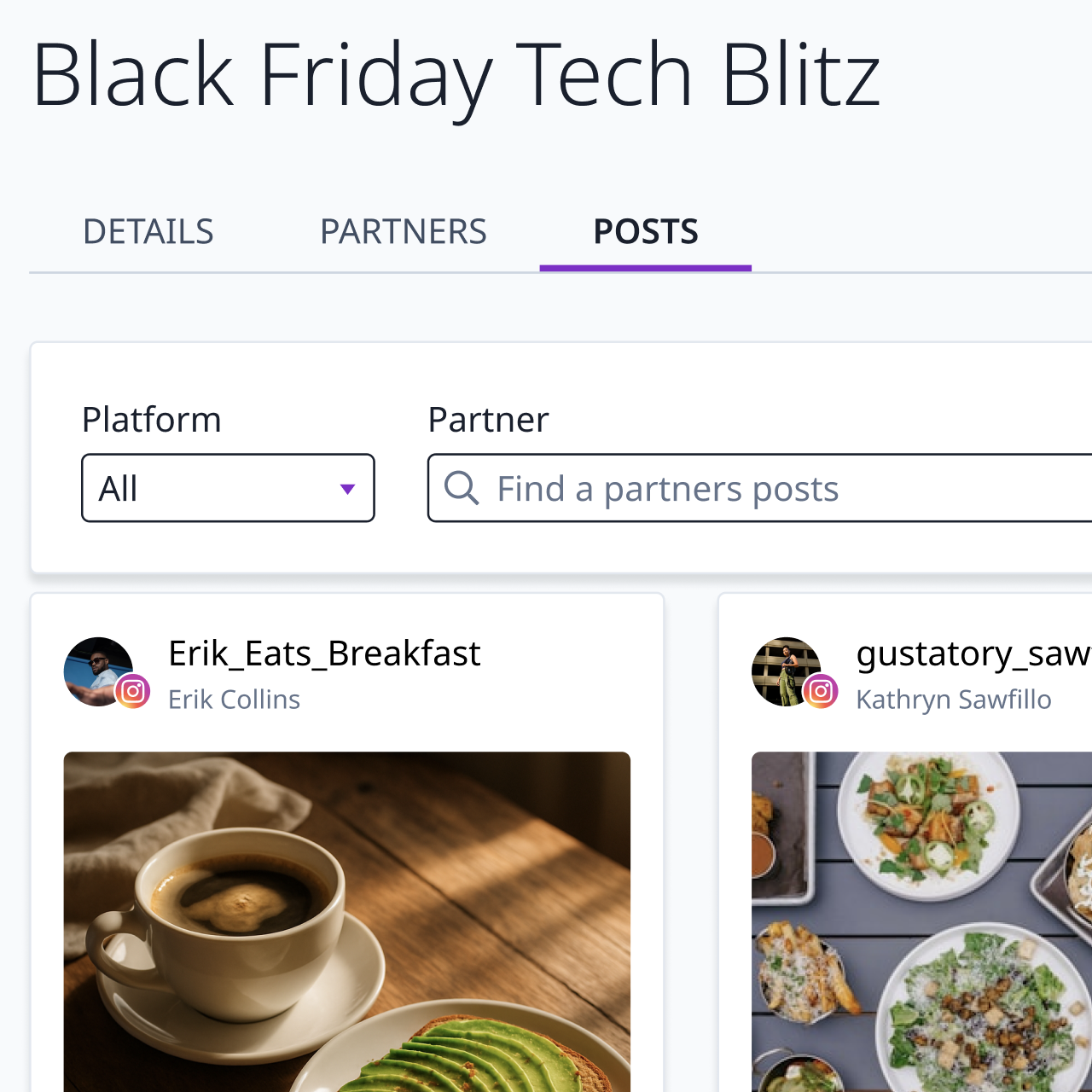Click the purple Platform dropdown arrow

(347, 489)
